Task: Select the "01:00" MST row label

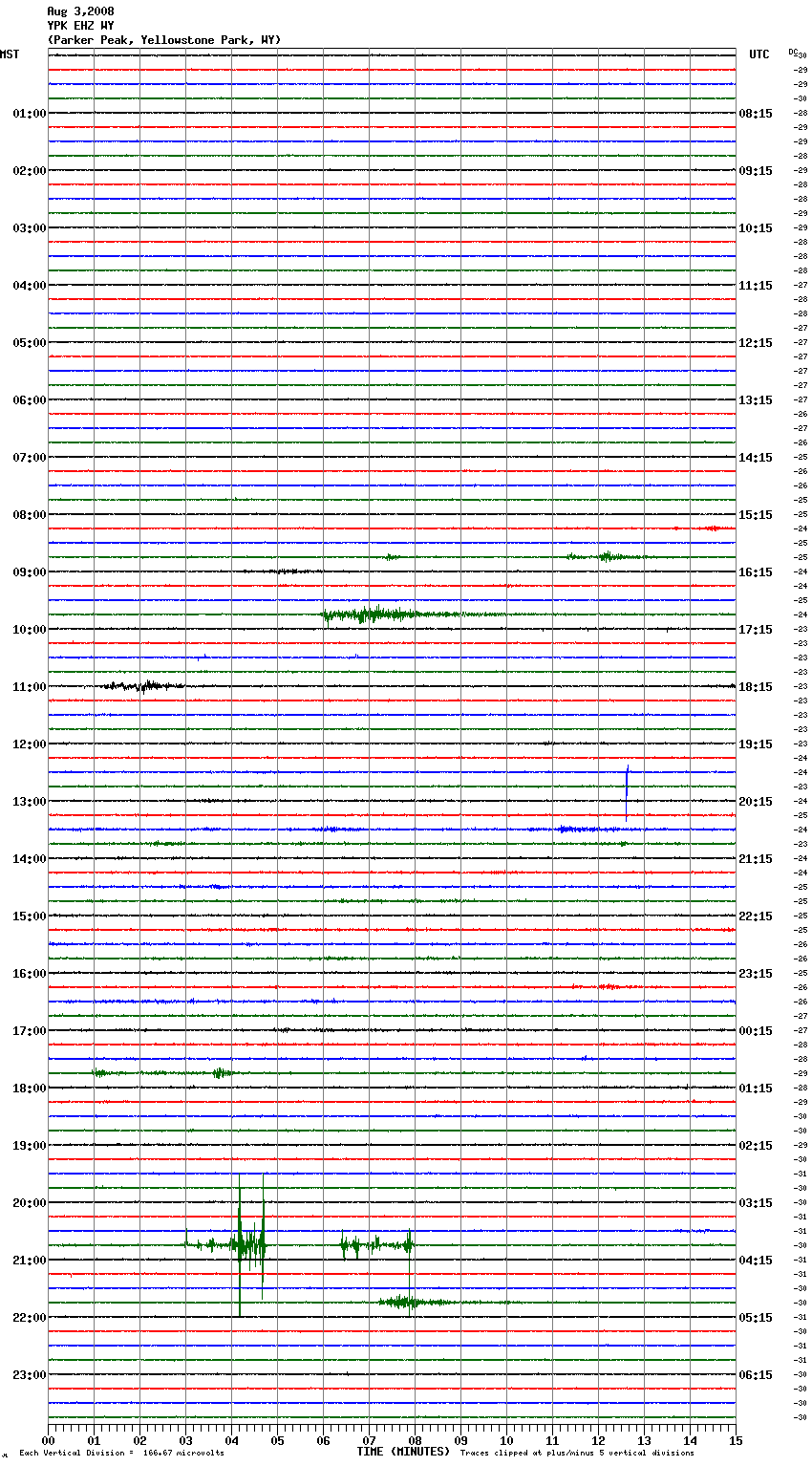Action: click(x=30, y=114)
